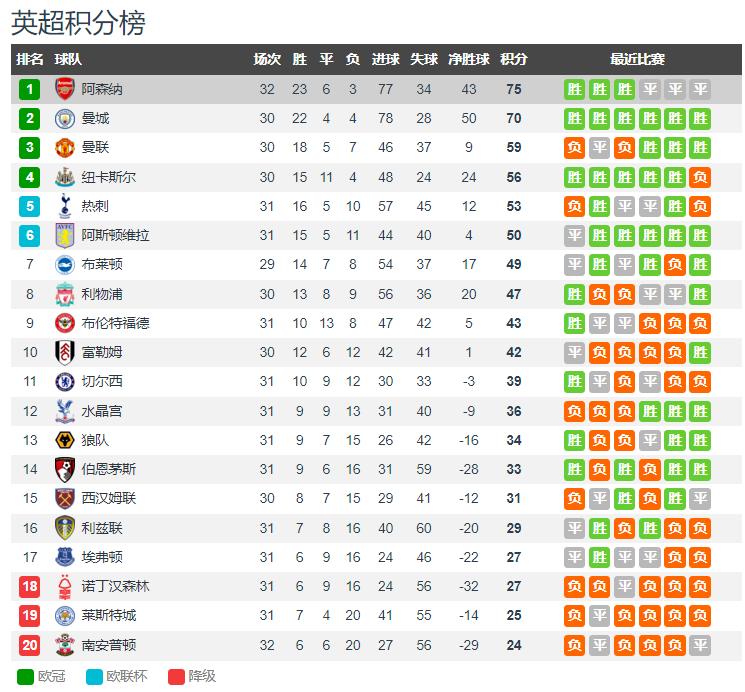Click the red 降级 legend swatch

(x=176, y=676)
